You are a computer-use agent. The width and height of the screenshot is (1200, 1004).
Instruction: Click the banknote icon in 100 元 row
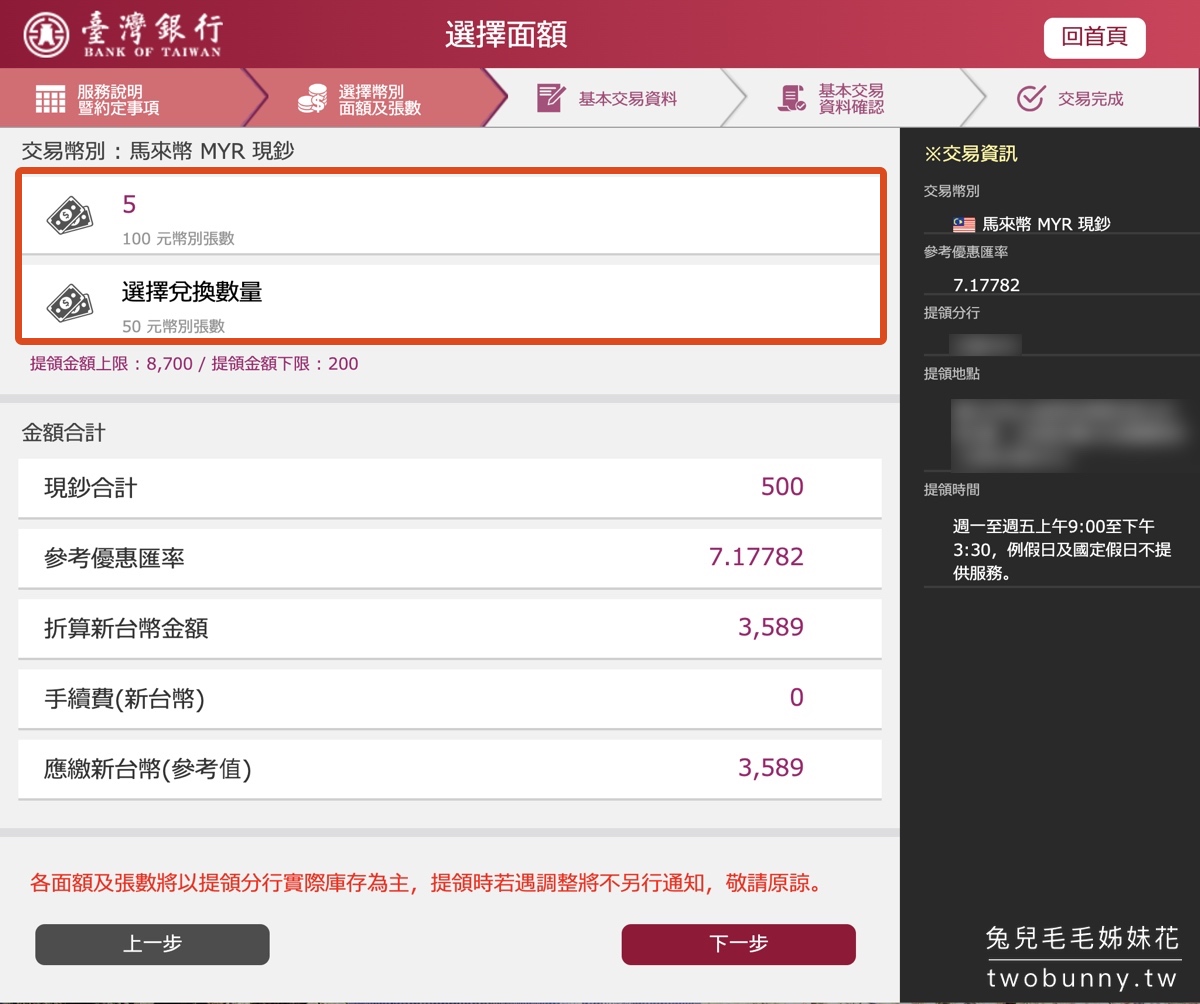click(x=70, y=215)
